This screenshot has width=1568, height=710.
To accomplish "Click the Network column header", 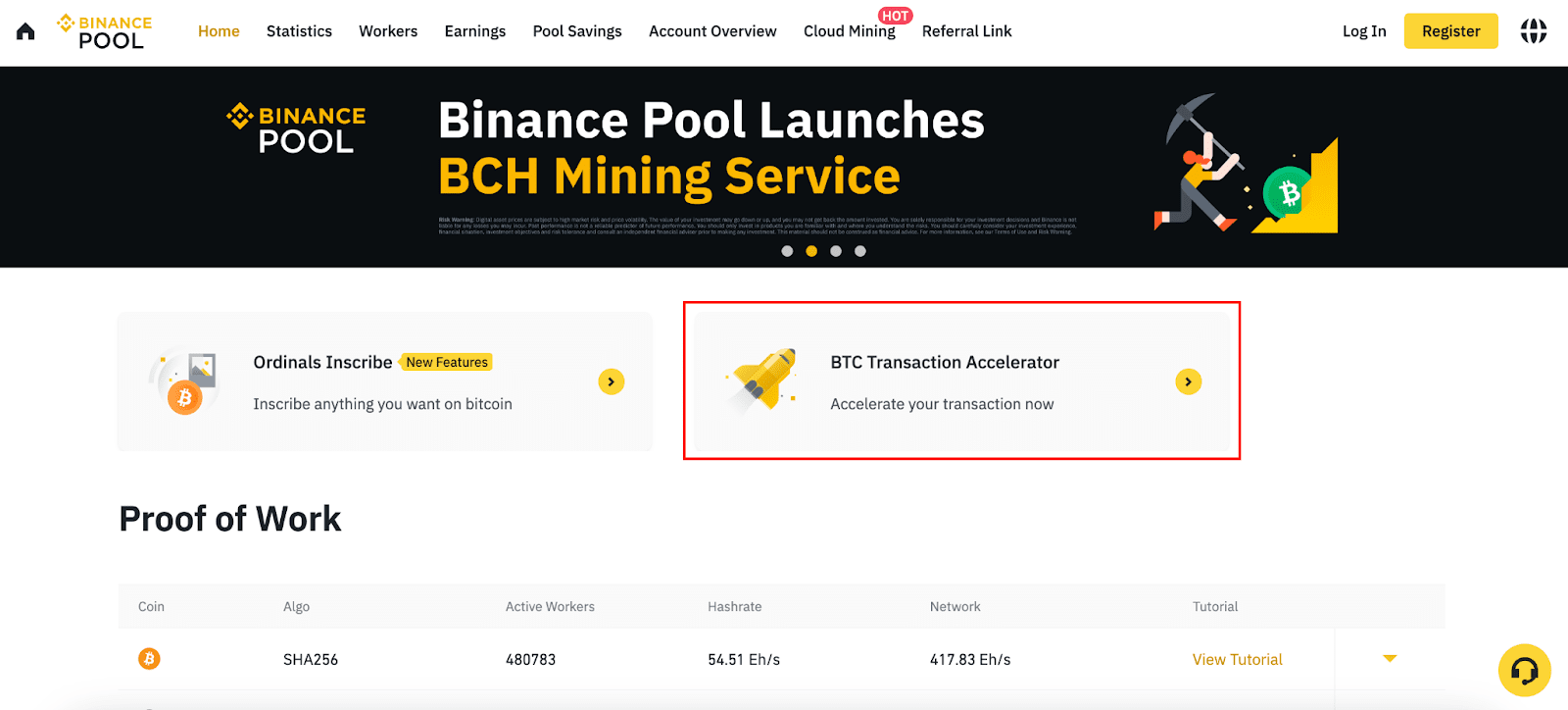I will point(955,607).
